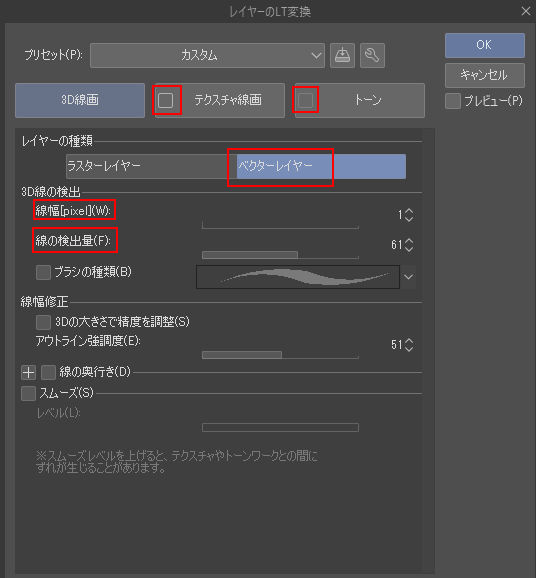This screenshot has width=536, height=578.
Task: Click the キャンセル button
Action: point(485,75)
